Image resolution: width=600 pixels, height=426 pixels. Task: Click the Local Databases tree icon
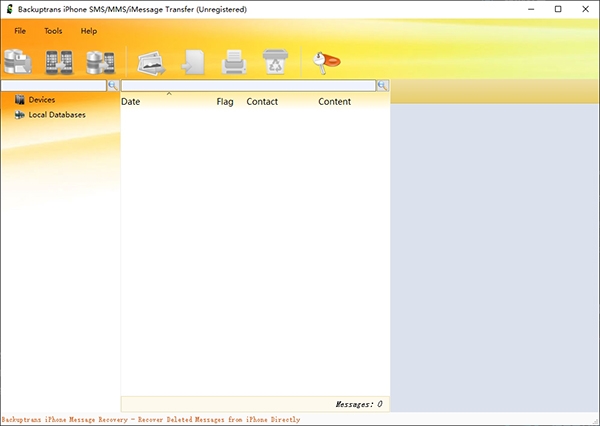pos(20,115)
